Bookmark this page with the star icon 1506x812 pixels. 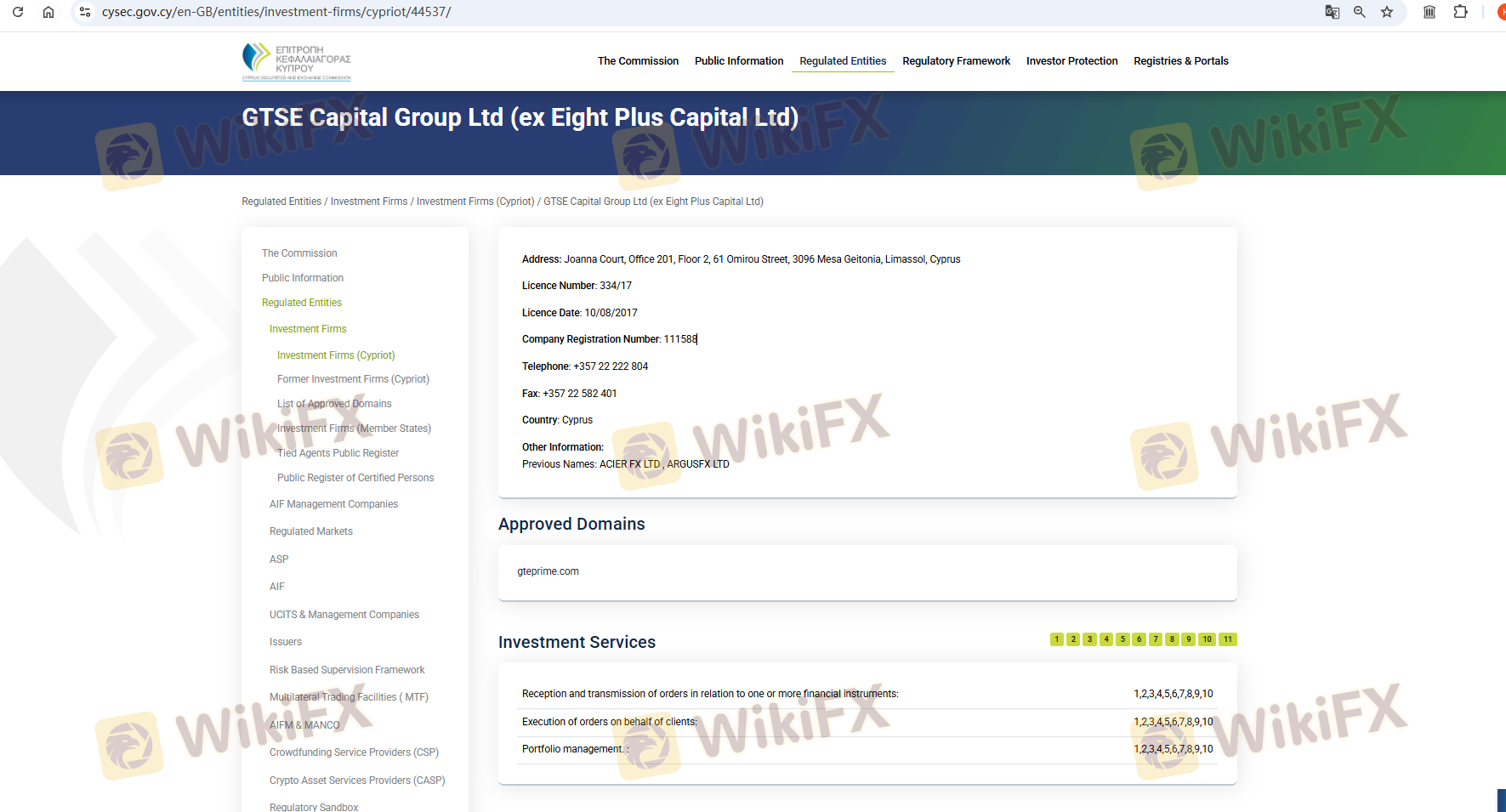[1387, 12]
